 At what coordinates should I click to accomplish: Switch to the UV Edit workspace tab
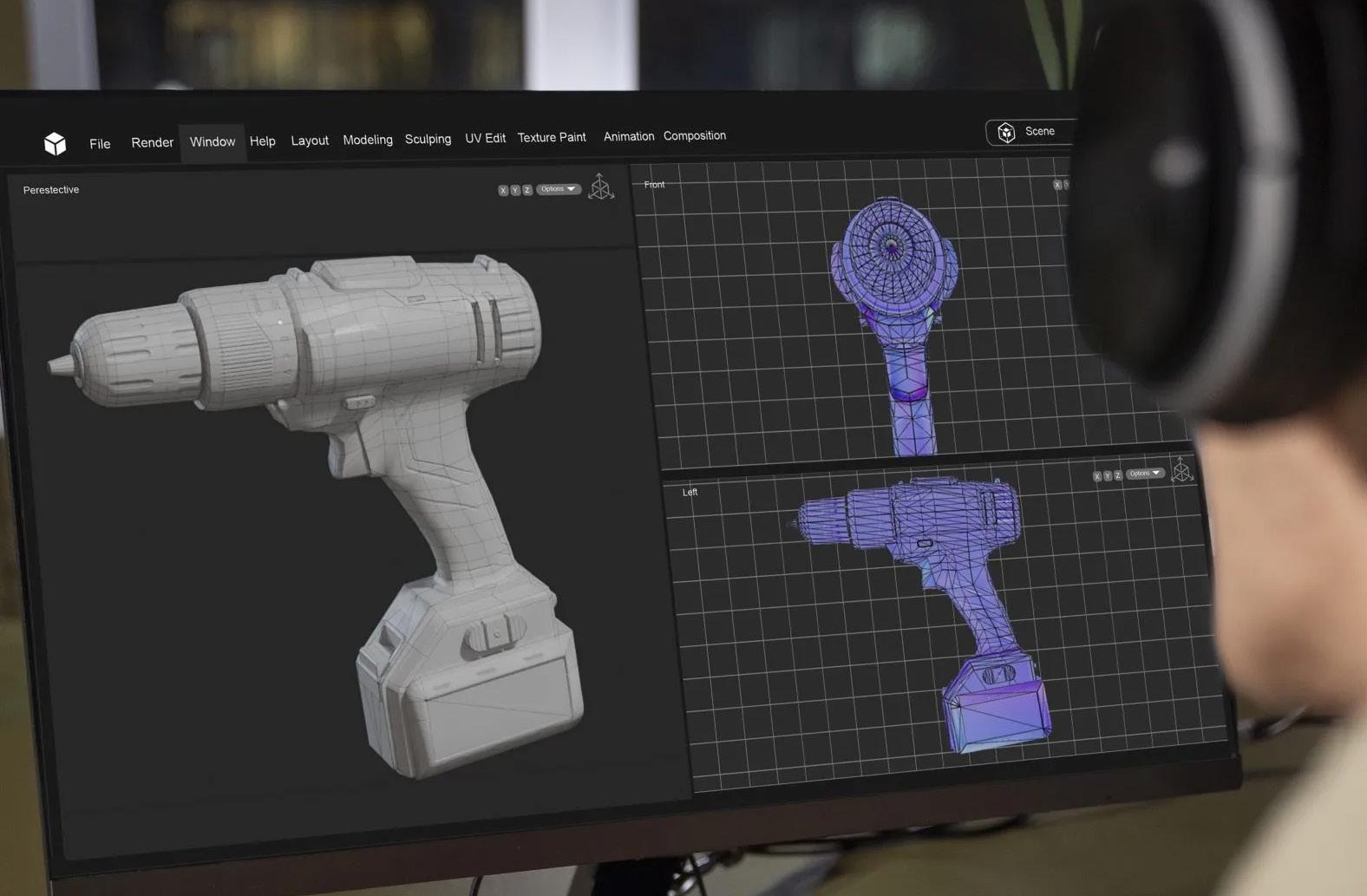pyautogui.click(x=485, y=138)
